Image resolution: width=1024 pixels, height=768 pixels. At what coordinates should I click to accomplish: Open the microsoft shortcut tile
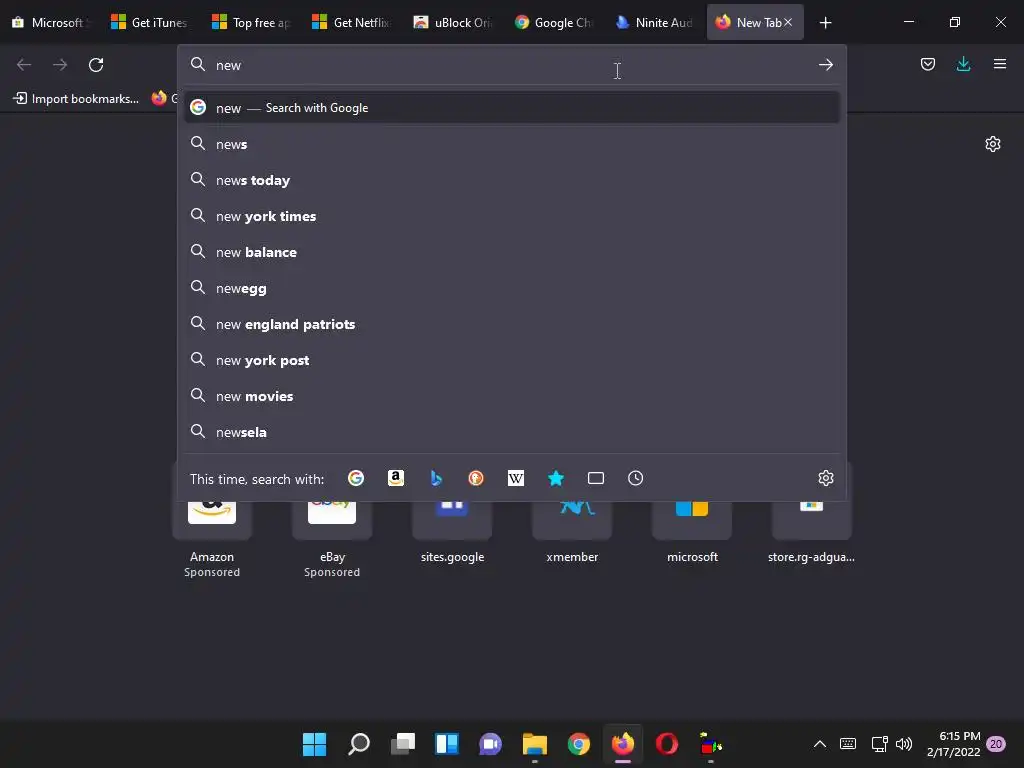(x=692, y=522)
